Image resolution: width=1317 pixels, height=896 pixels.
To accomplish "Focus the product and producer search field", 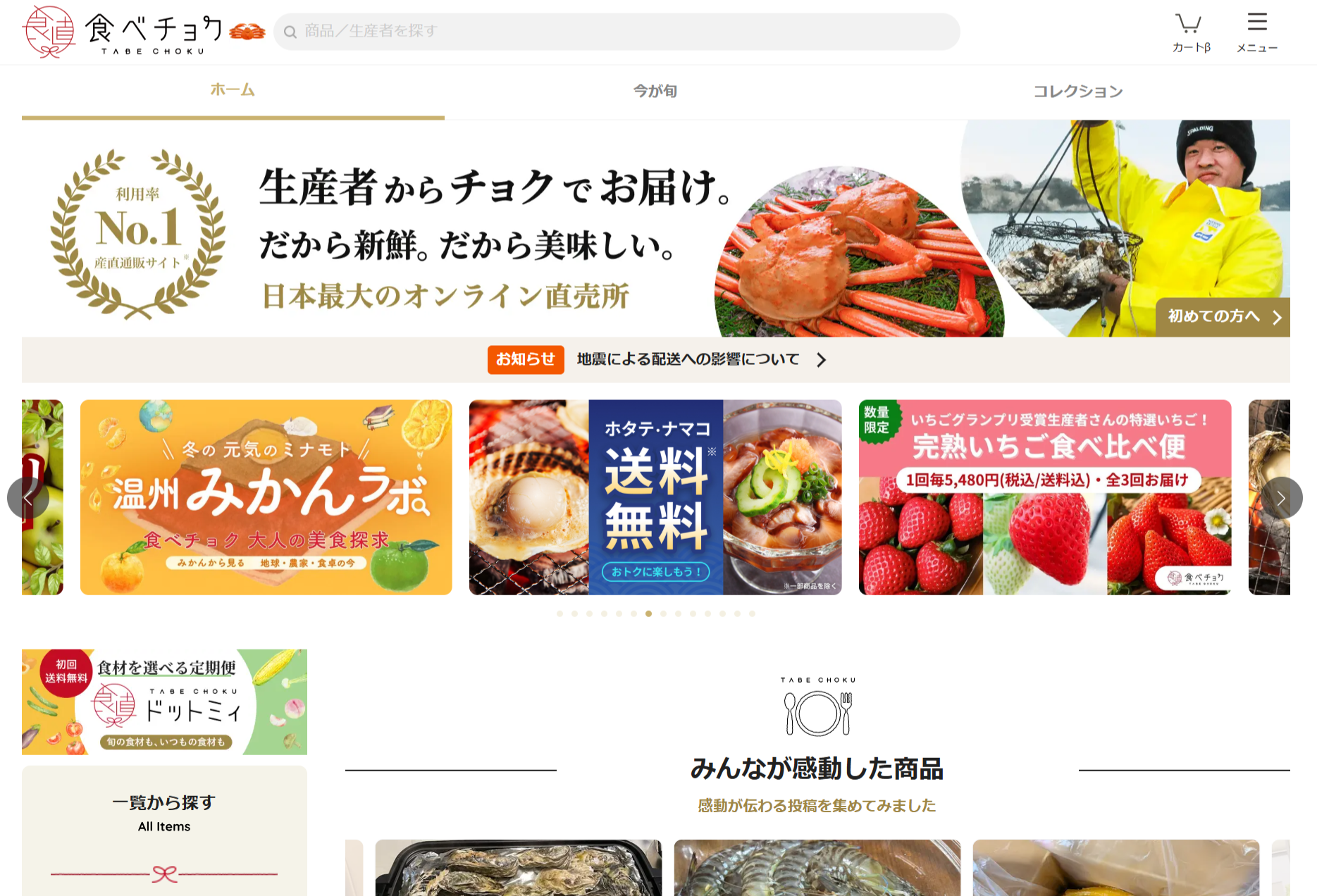I will (x=617, y=32).
